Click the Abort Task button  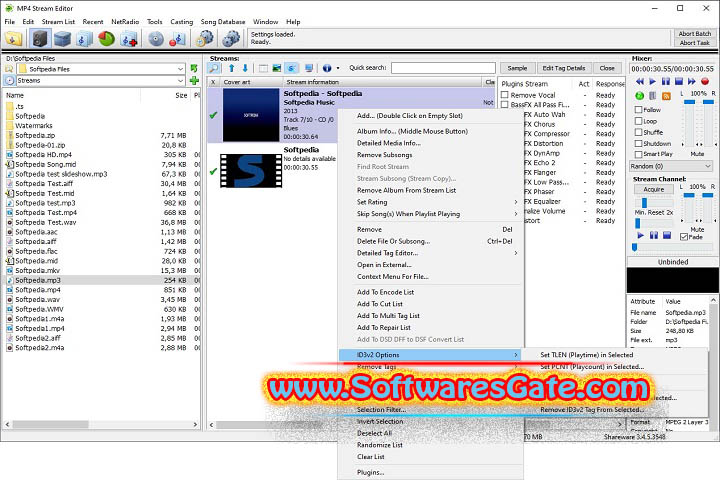pos(694,43)
